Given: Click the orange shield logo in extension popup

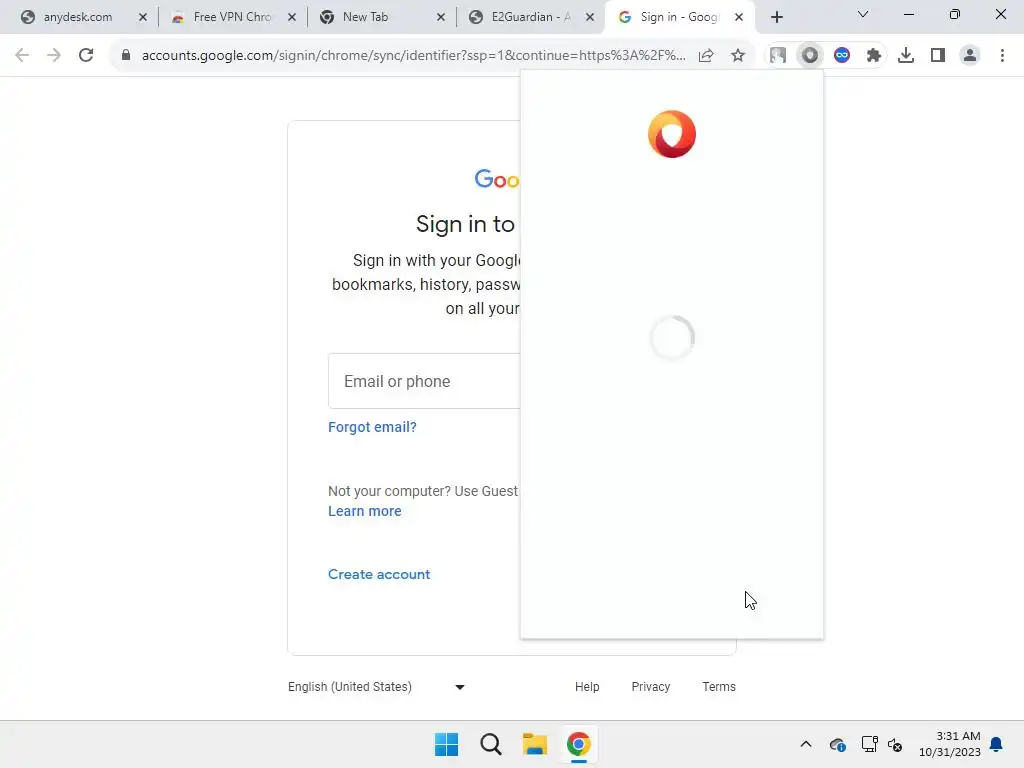Looking at the screenshot, I should (672, 134).
